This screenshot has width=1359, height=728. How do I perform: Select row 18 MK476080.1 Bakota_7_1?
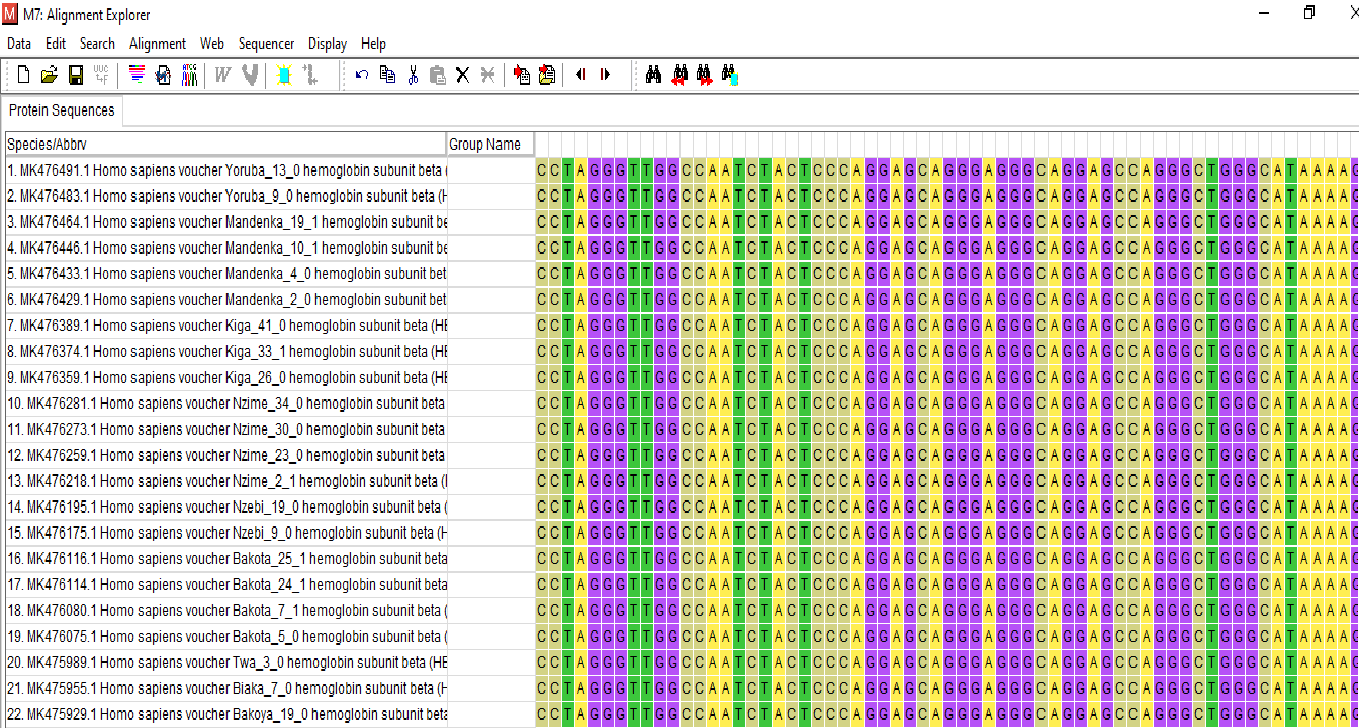point(226,611)
